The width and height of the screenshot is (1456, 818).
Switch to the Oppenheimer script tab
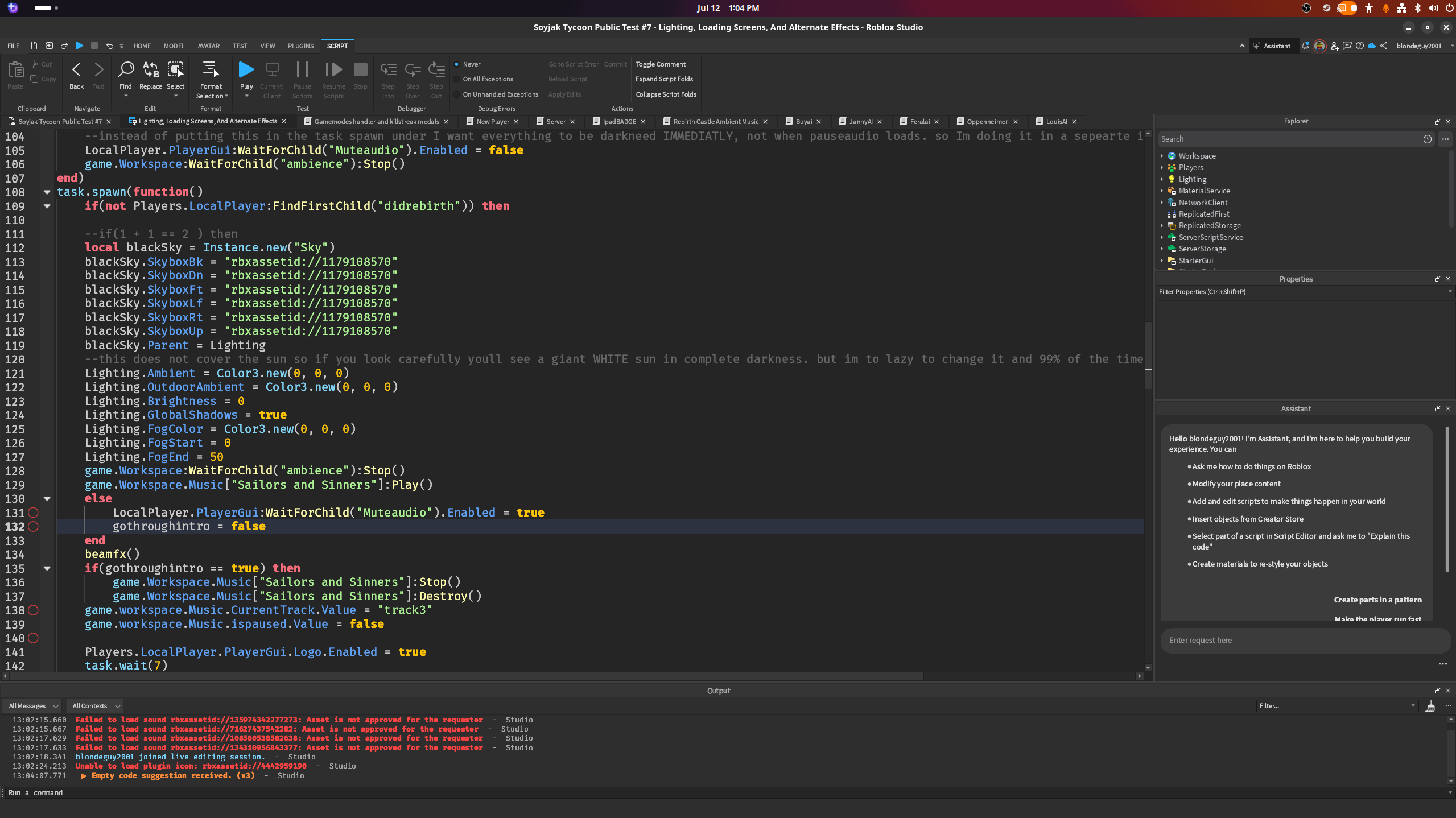click(x=987, y=122)
